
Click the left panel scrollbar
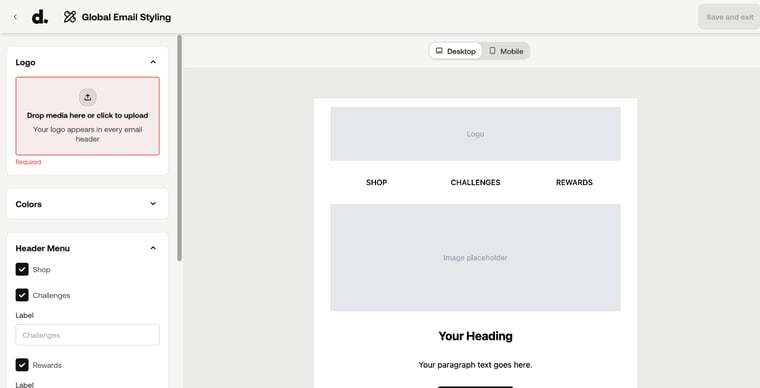pos(179,148)
